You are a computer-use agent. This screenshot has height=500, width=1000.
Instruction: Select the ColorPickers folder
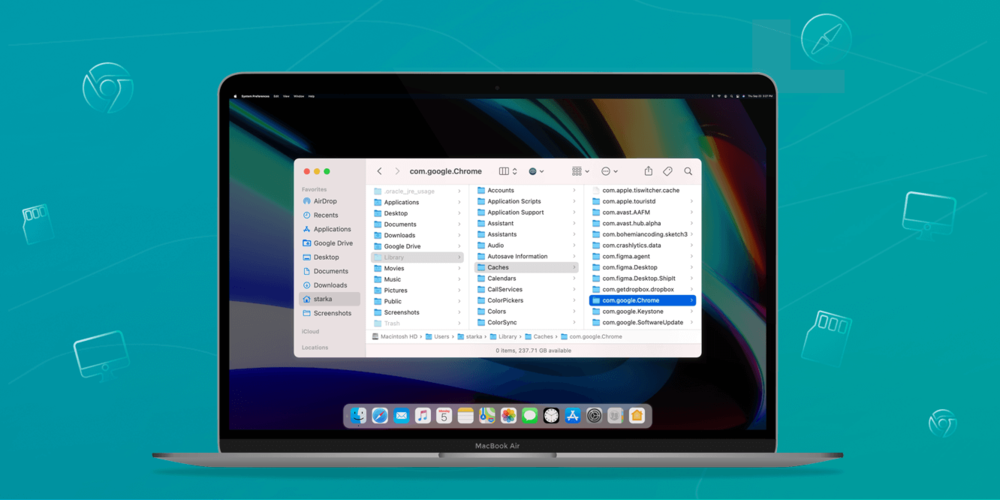527,300
